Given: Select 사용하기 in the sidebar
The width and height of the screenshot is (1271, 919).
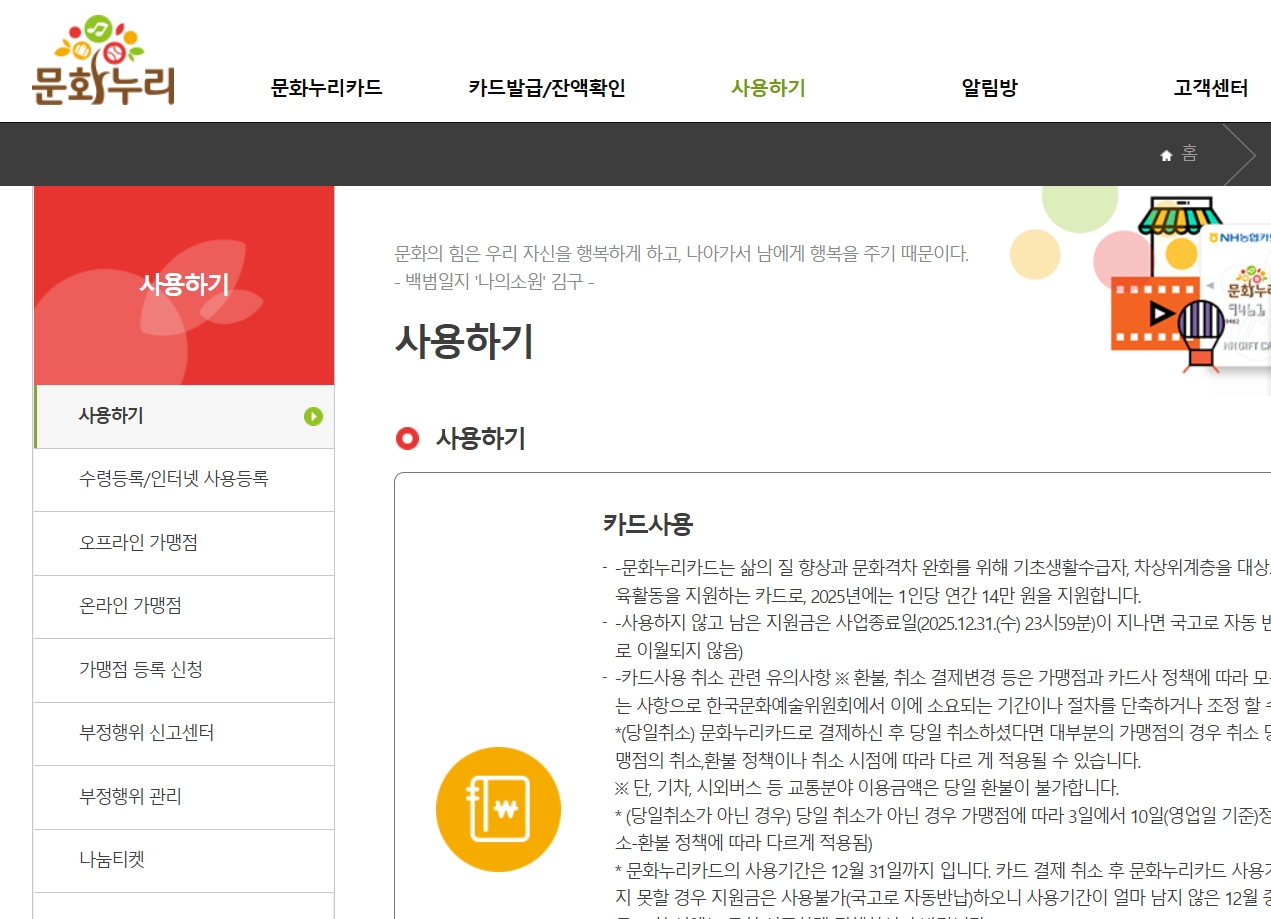Looking at the screenshot, I should point(184,416).
